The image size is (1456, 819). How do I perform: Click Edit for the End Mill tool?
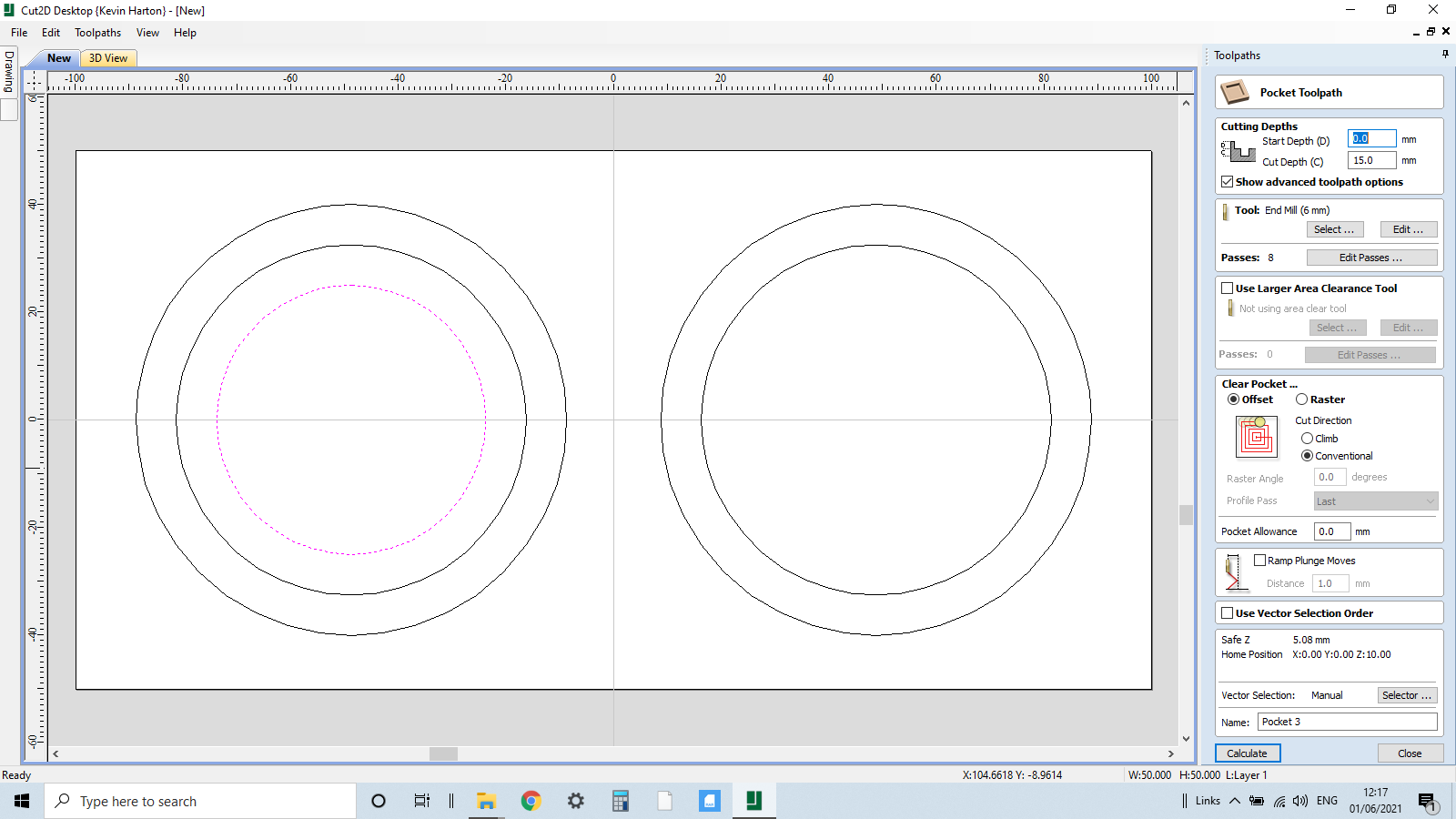[1409, 229]
